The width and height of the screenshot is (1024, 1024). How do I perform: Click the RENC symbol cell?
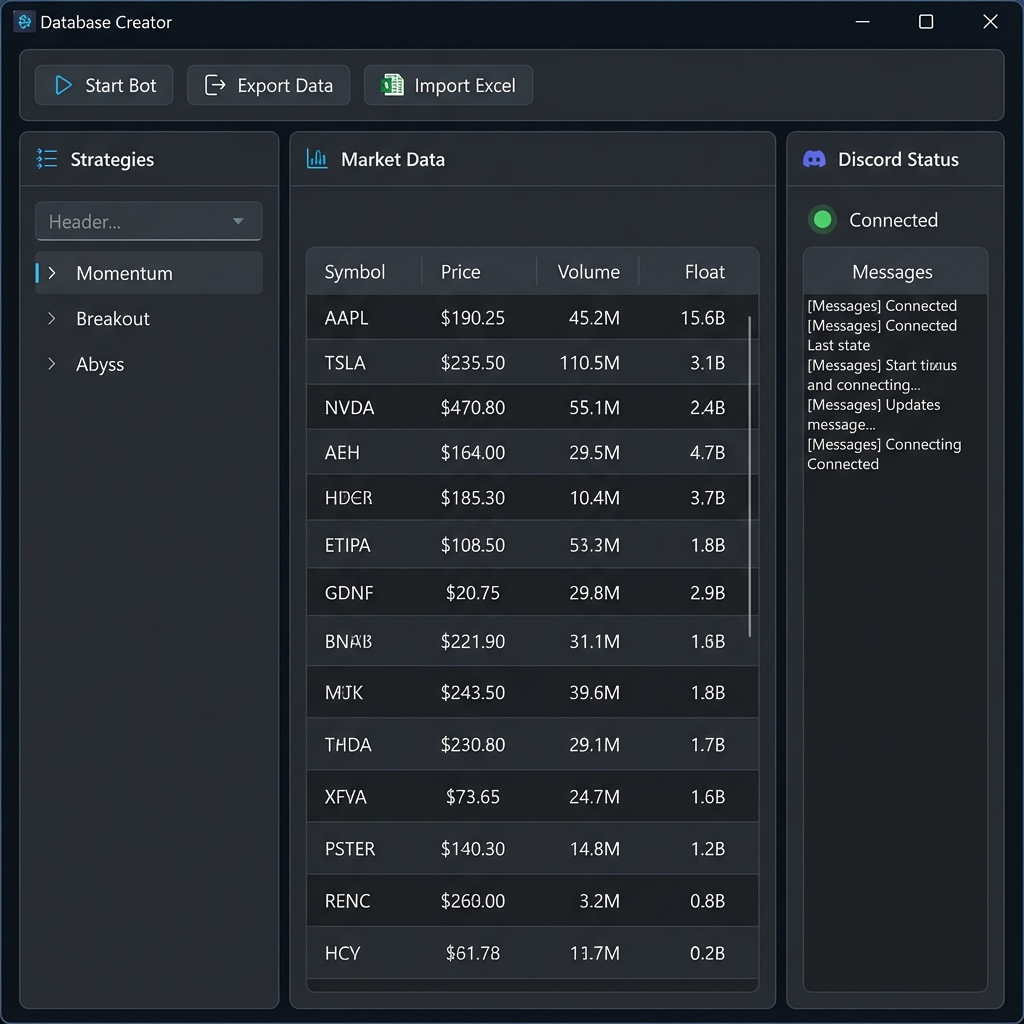click(x=347, y=901)
